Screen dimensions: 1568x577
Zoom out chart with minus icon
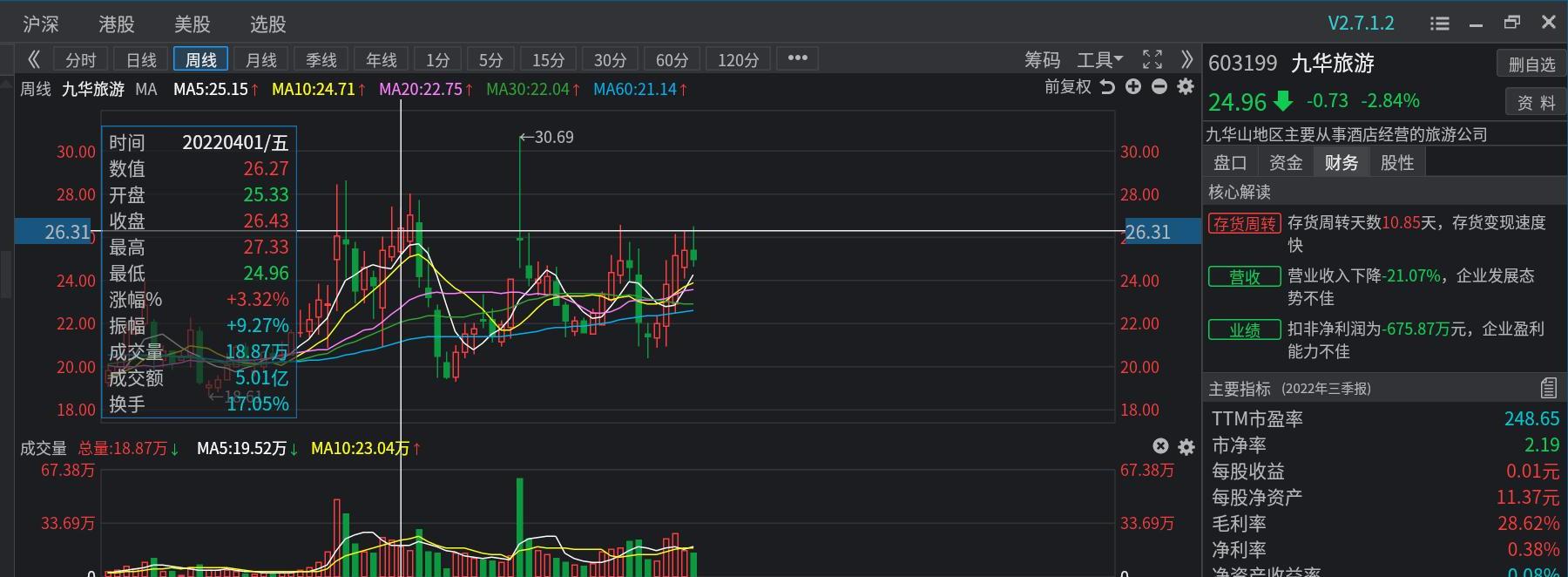click(1159, 86)
